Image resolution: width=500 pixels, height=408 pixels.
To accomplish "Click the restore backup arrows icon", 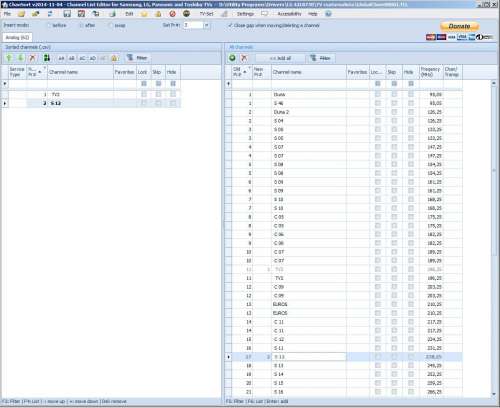I will (50, 14).
